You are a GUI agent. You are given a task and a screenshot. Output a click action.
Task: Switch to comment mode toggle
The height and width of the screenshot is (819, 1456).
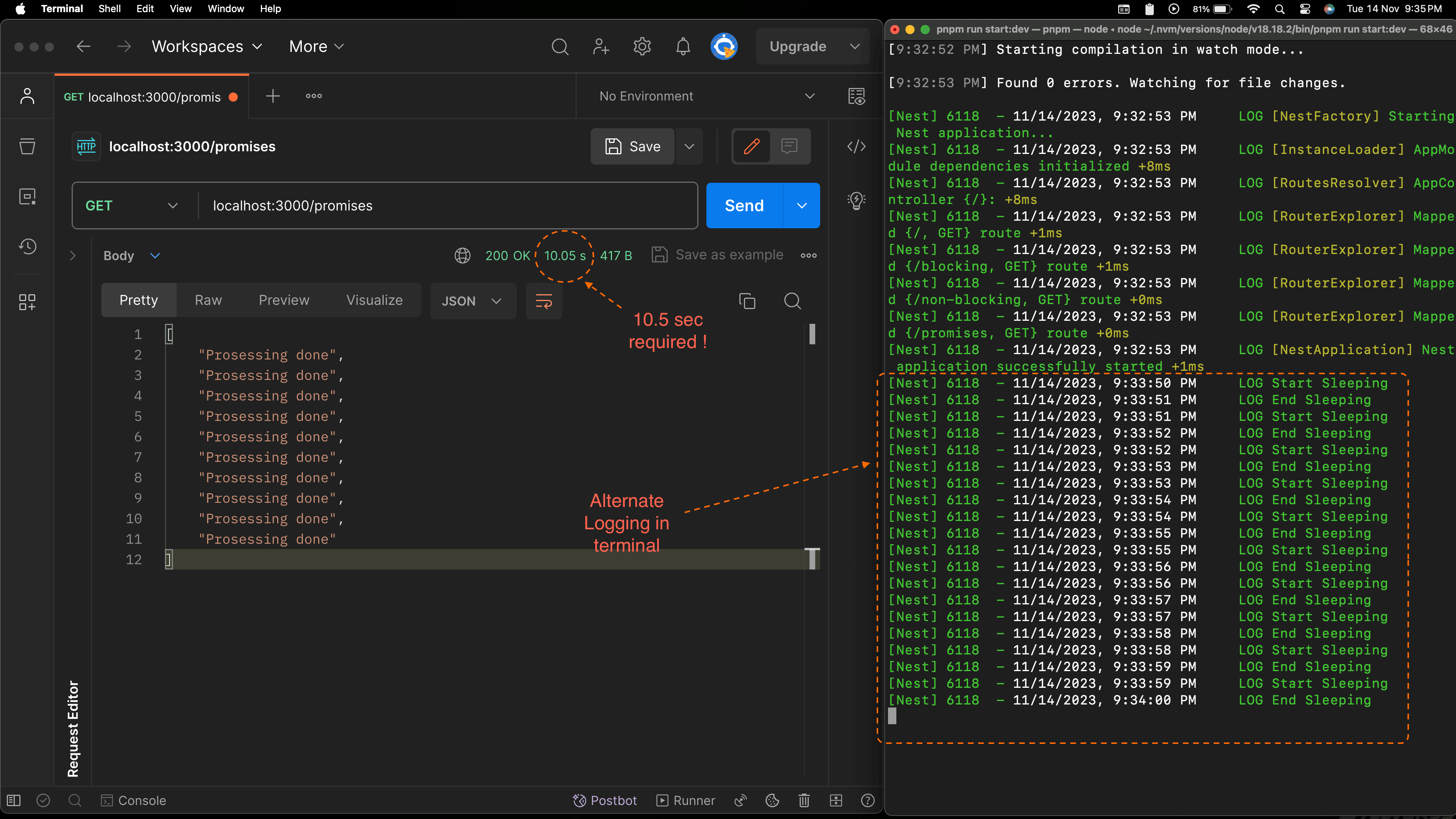tap(789, 146)
